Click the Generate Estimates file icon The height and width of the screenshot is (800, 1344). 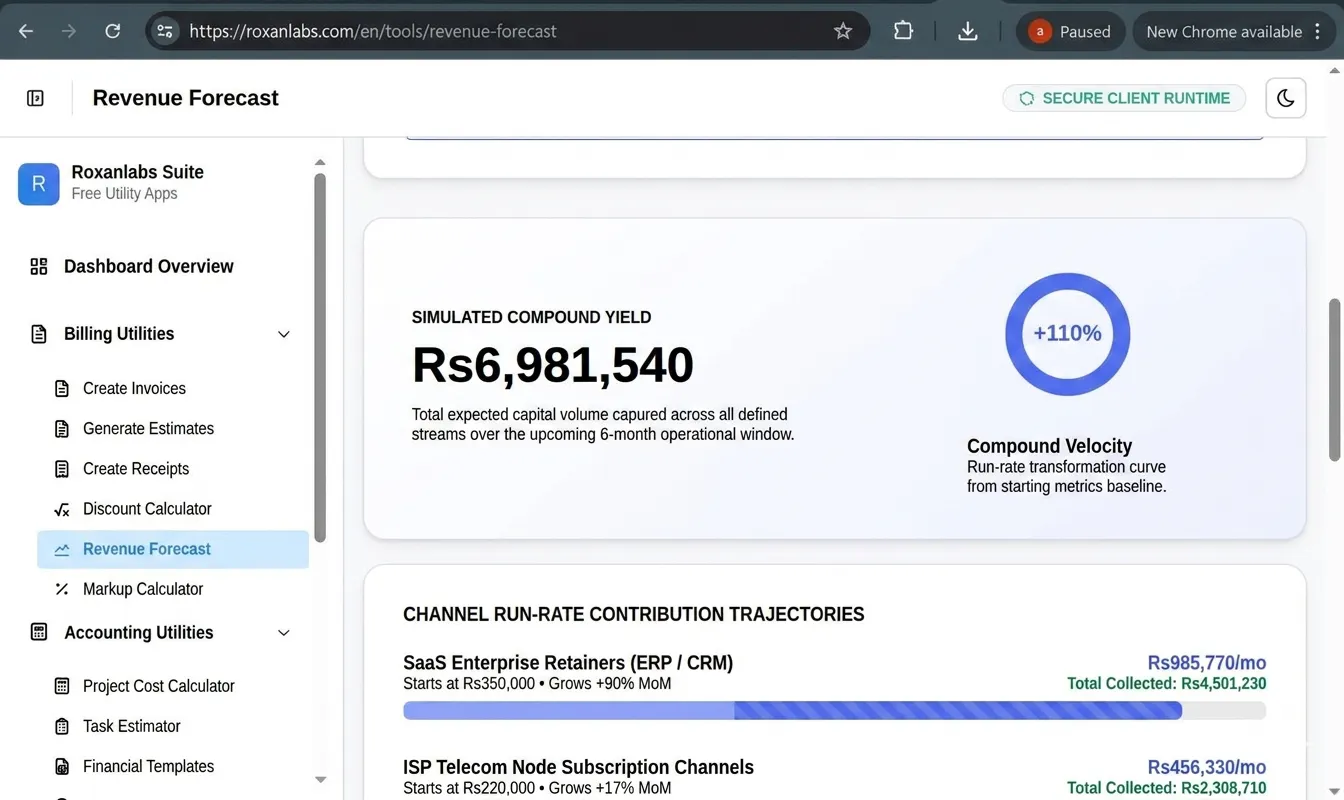pyautogui.click(x=62, y=429)
